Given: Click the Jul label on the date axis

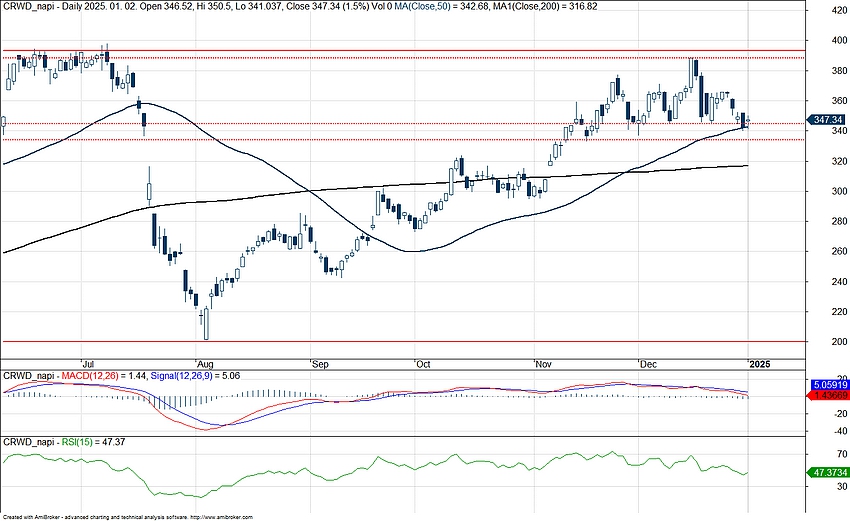Looking at the screenshot, I should pos(89,364).
